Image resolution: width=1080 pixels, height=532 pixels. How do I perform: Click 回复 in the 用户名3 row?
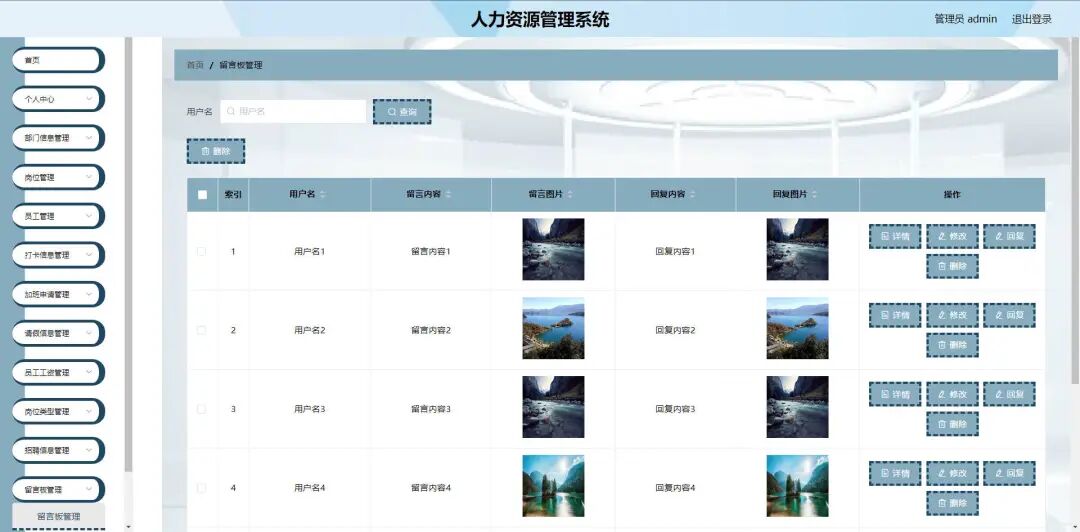1009,394
